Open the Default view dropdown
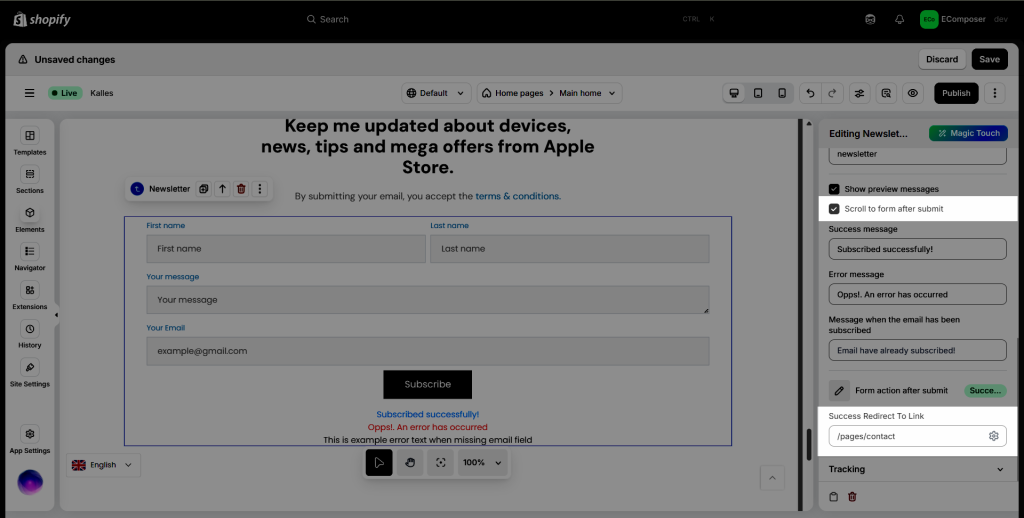Image resolution: width=1024 pixels, height=518 pixels. [x=436, y=93]
